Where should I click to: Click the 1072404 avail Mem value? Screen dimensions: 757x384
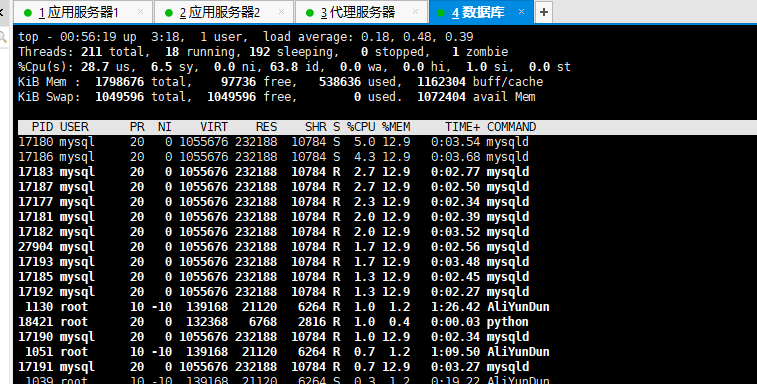pyautogui.click(x=441, y=97)
